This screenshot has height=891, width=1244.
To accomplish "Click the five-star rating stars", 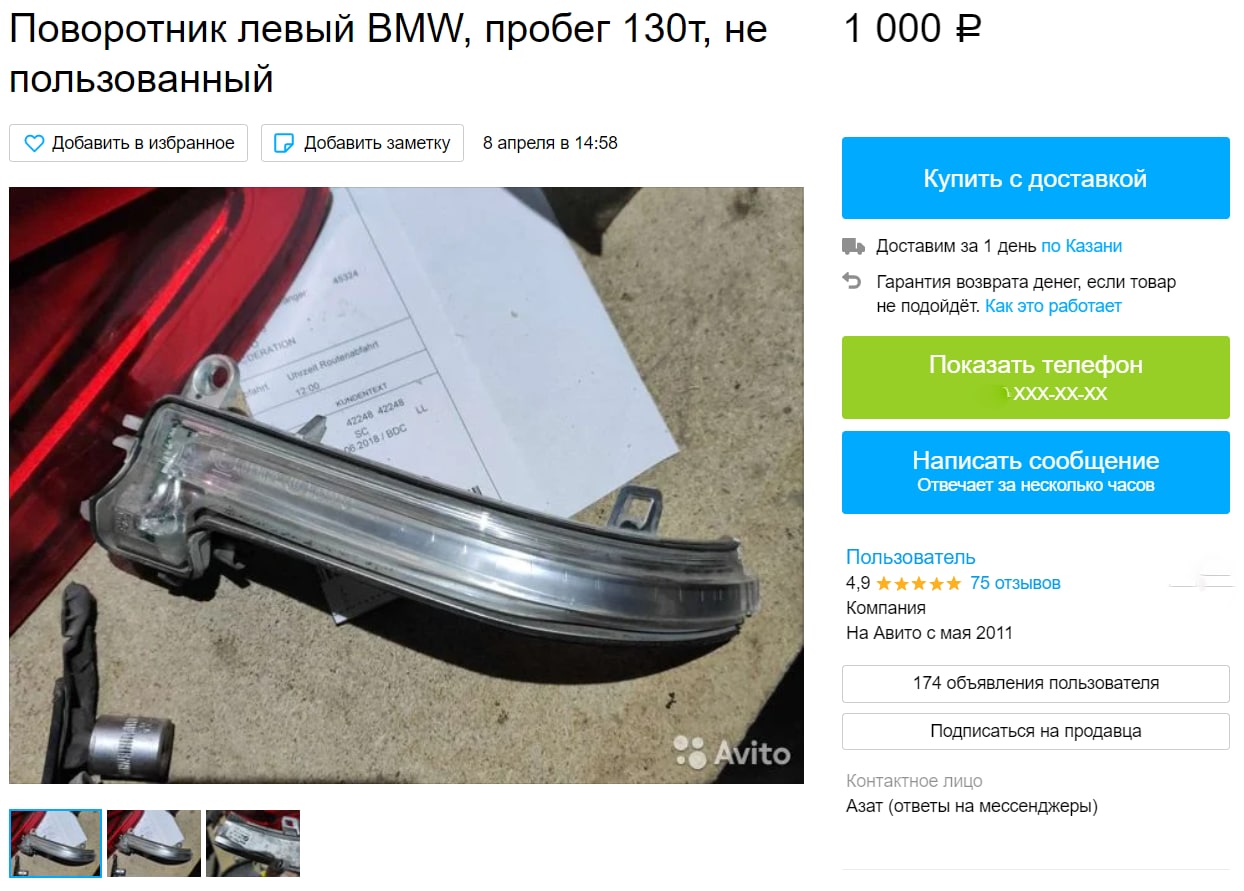I will tap(919, 583).
